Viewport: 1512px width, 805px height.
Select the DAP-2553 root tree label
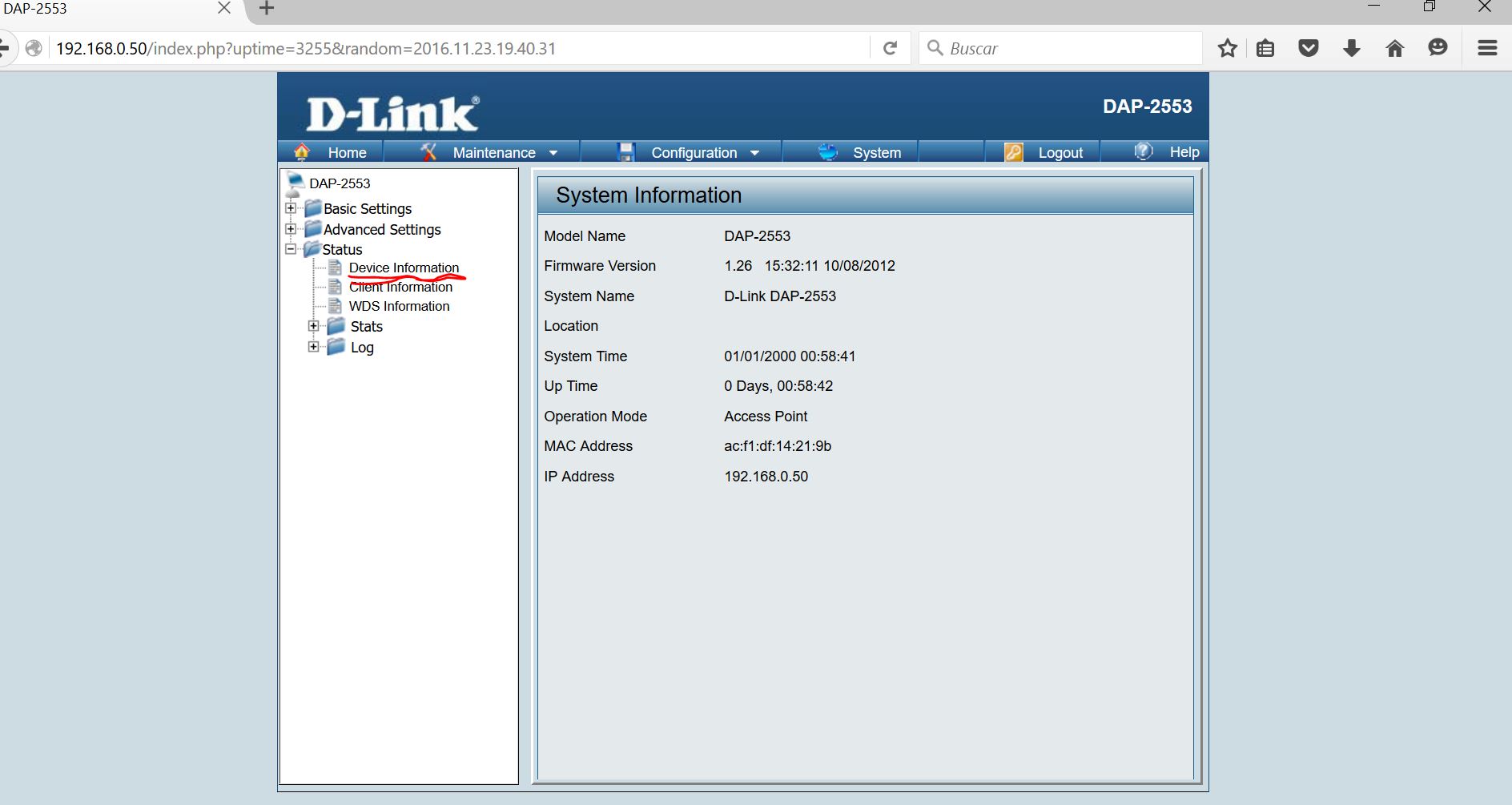[340, 183]
